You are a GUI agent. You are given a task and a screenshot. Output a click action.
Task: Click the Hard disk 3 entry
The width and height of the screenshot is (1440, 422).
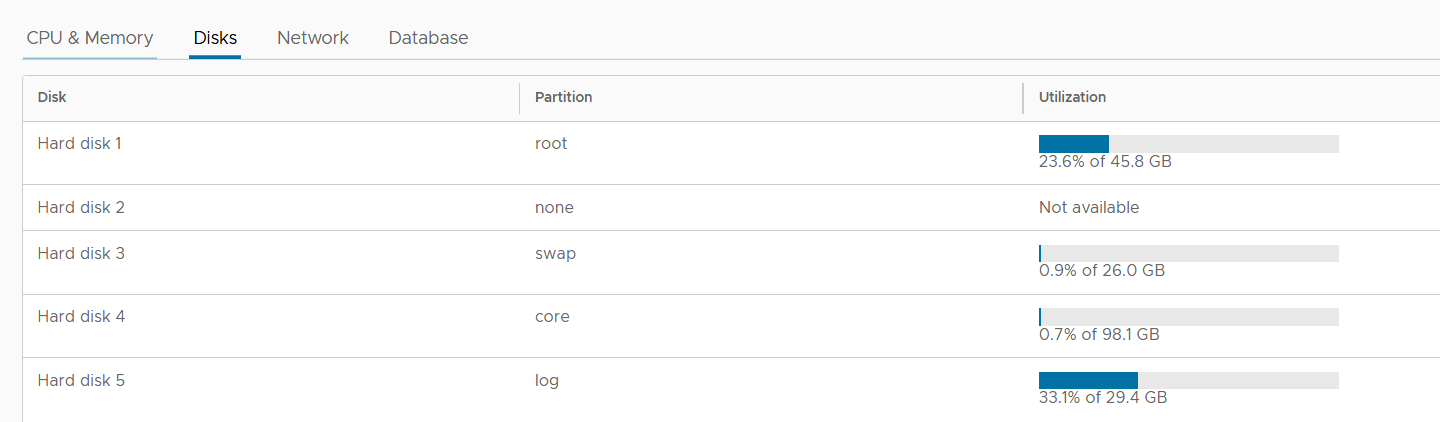[x=81, y=253]
